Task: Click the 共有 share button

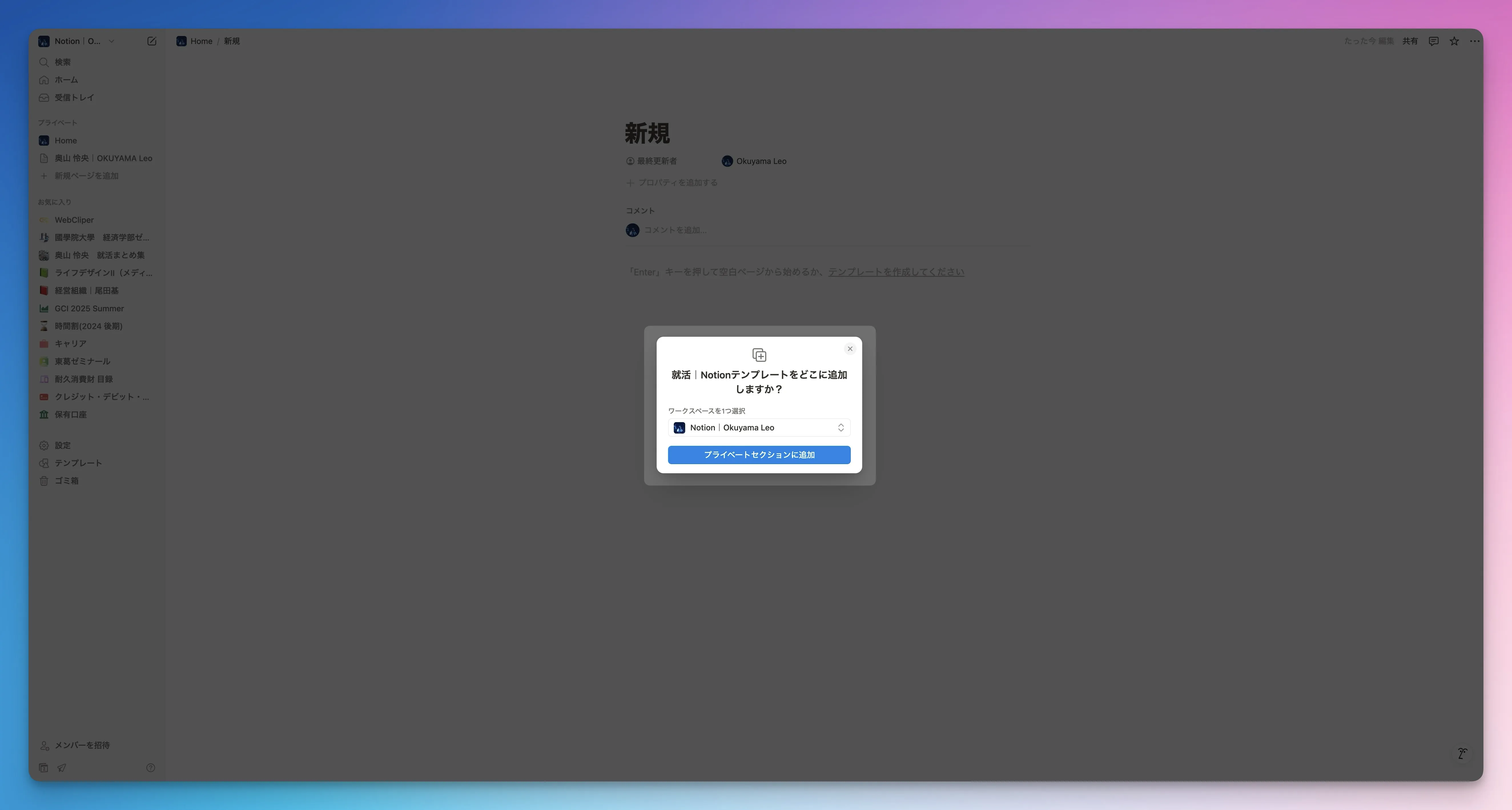Action: point(1410,41)
